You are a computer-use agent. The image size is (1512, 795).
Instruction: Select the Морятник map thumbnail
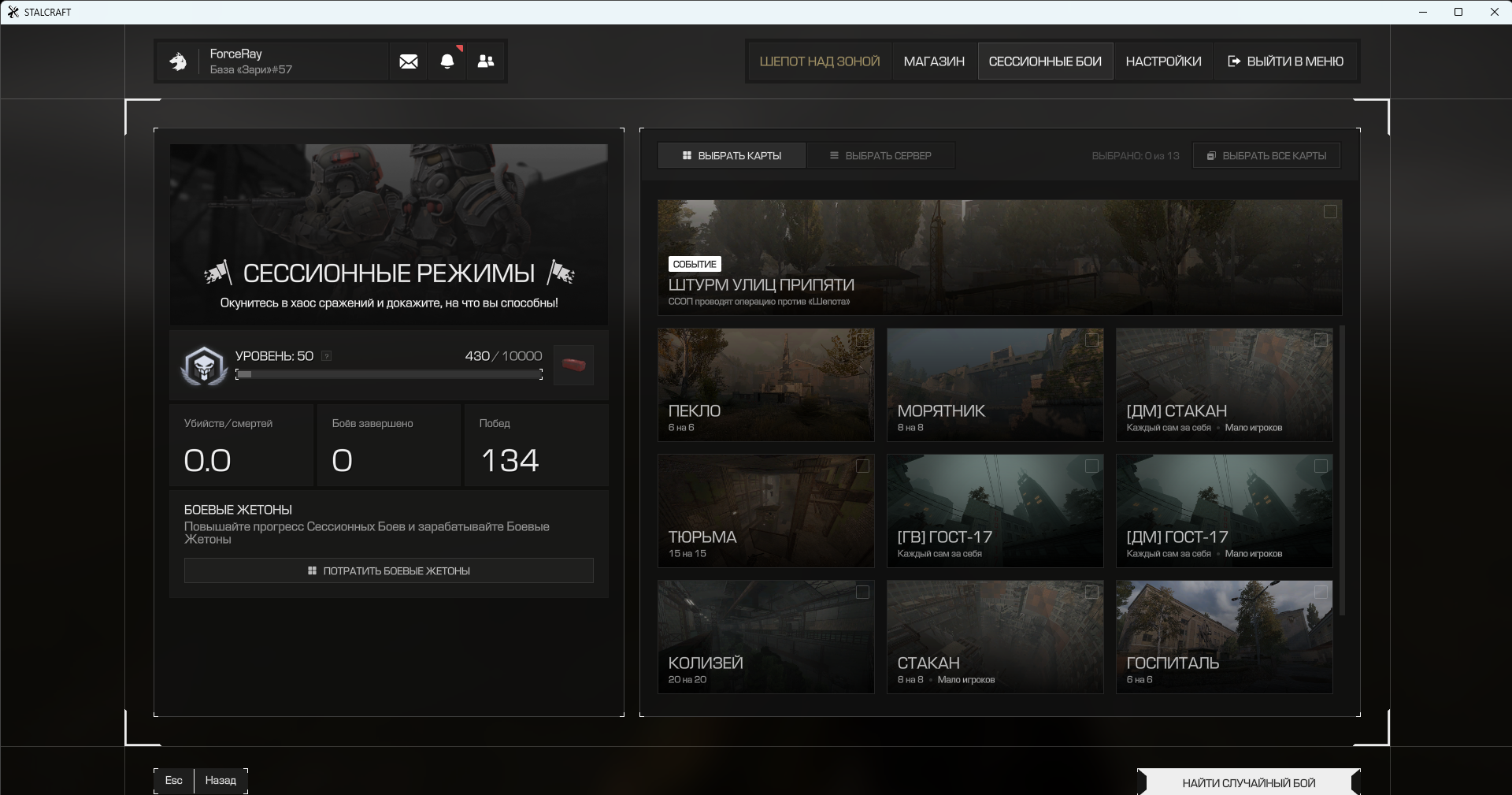coord(995,384)
